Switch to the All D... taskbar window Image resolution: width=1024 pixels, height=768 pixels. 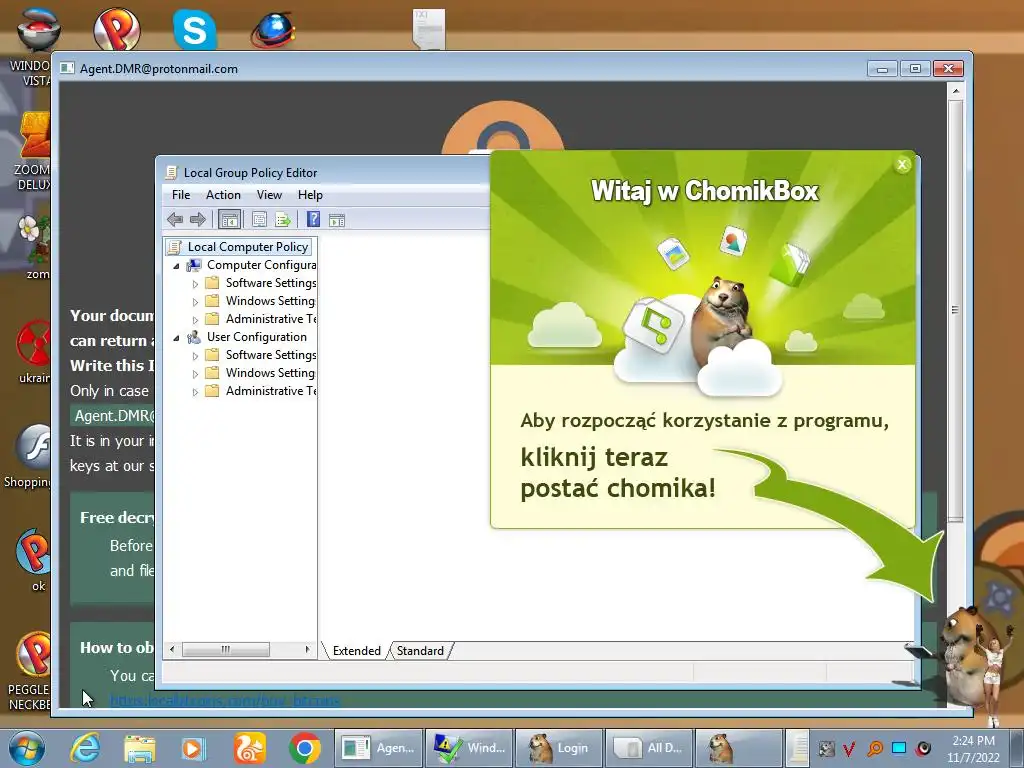pyautogui.click(x=649, y=748)
